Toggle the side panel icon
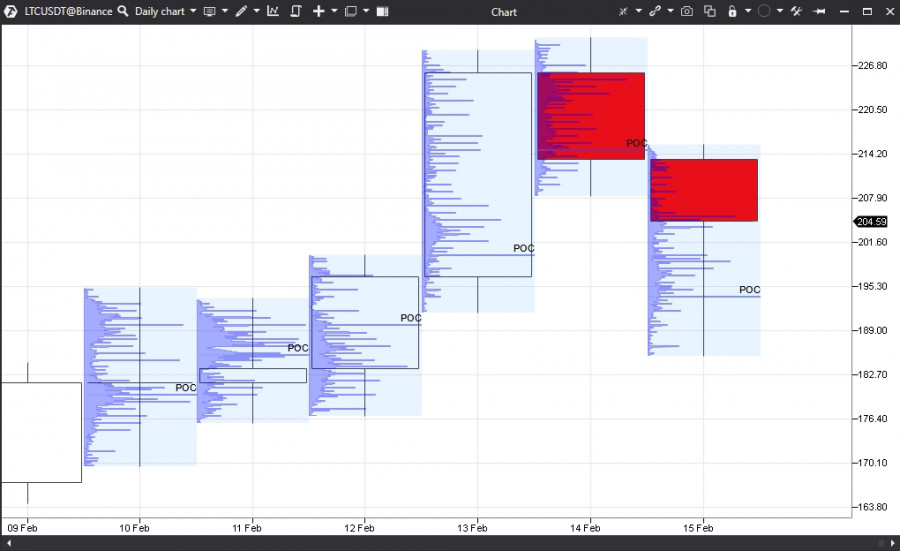Image resolution: width=900 pixels, height=551 pixels. tap(382, 11)
